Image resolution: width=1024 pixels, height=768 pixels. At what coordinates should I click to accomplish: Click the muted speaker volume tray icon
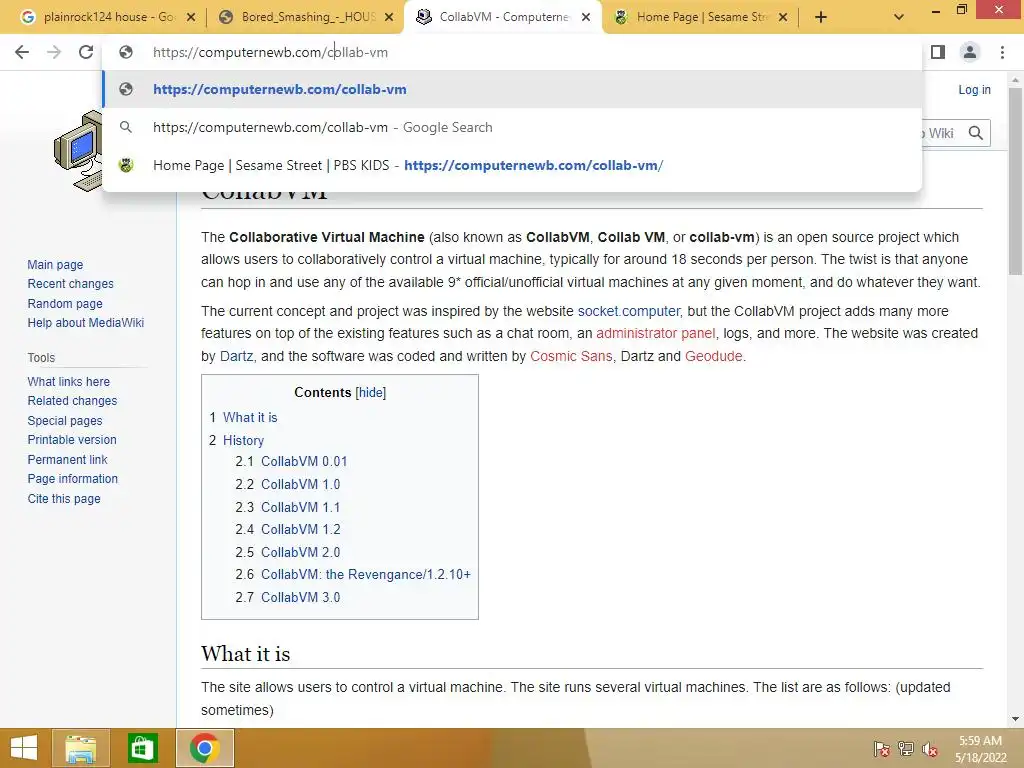coord(930,748)
